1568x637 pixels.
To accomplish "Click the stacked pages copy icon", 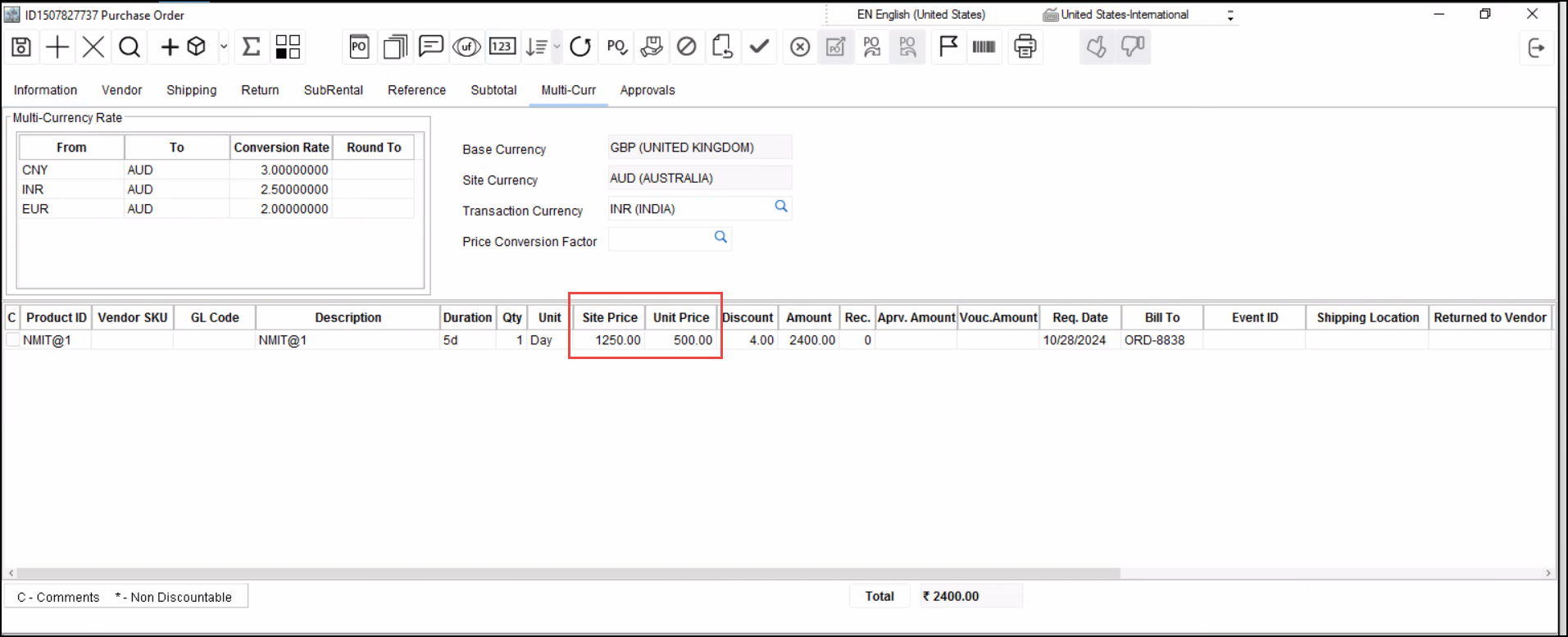I will tap(395, 48).
